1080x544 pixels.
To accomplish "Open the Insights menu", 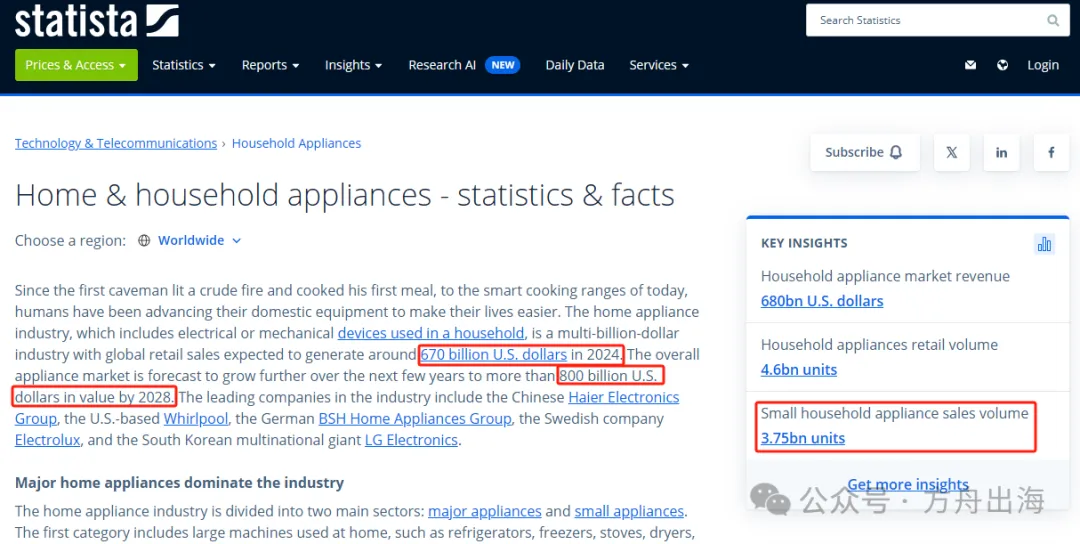I will pos(353,65).
